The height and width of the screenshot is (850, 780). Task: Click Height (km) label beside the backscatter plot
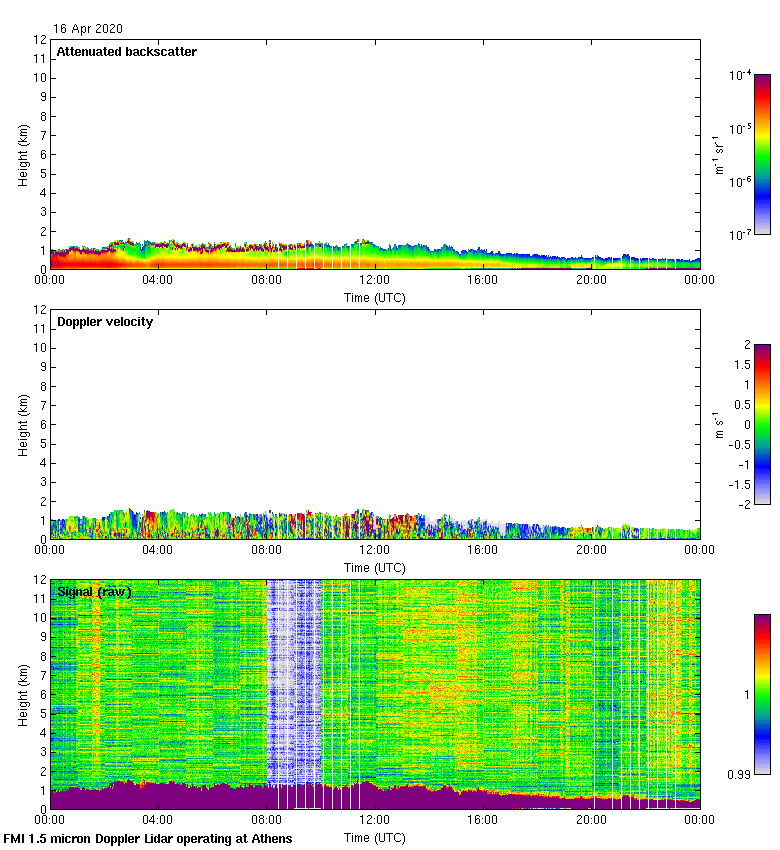click(24, 154)
